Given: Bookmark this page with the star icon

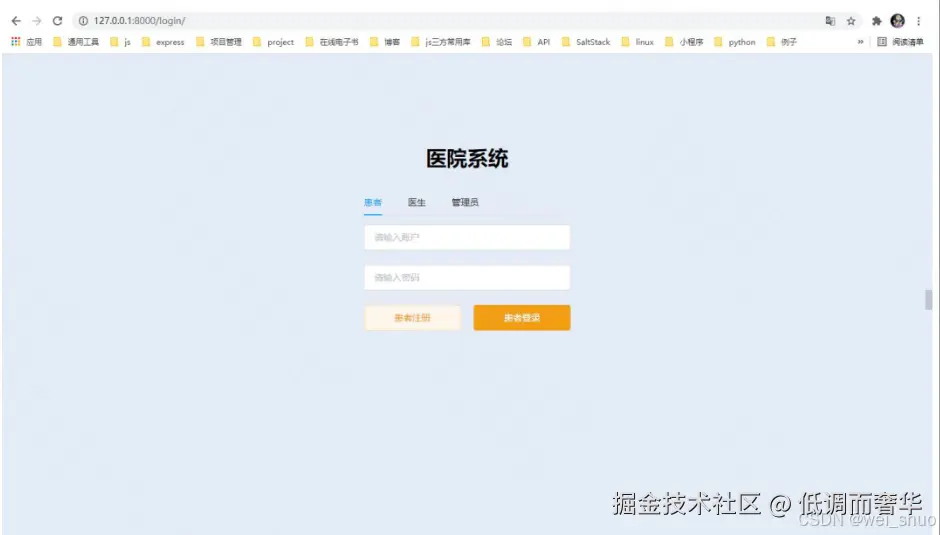Looking at the screenshot, I should (851, 21).
